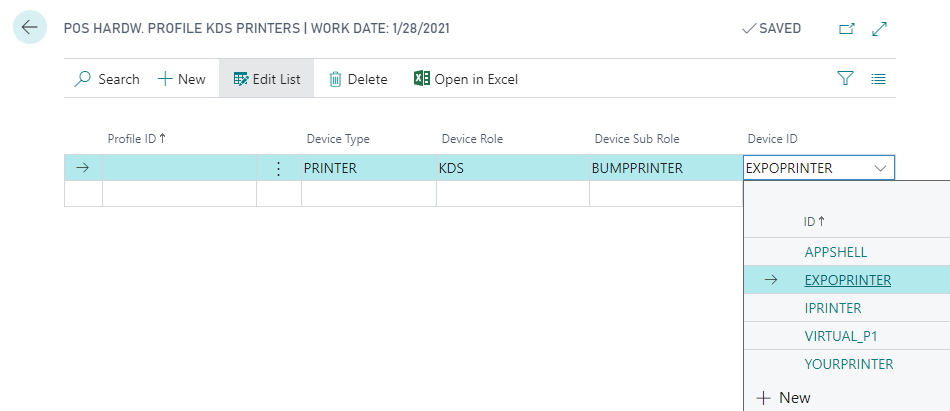Open the Search function
950x411 pixels.
[107, 79]
